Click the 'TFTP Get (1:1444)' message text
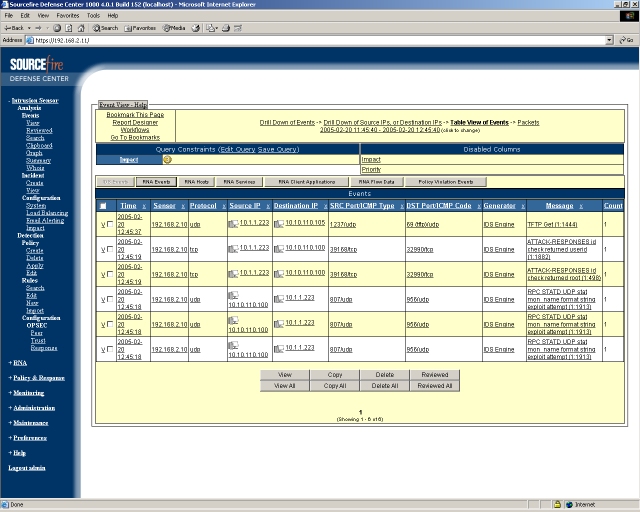 [x=552, y=225]
